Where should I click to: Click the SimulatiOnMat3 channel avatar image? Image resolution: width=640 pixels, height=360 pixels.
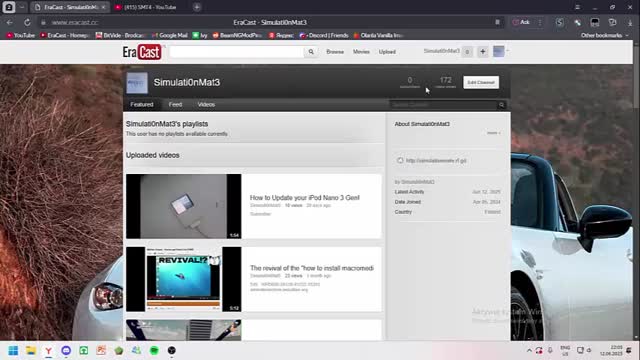(x=137, y=83)
